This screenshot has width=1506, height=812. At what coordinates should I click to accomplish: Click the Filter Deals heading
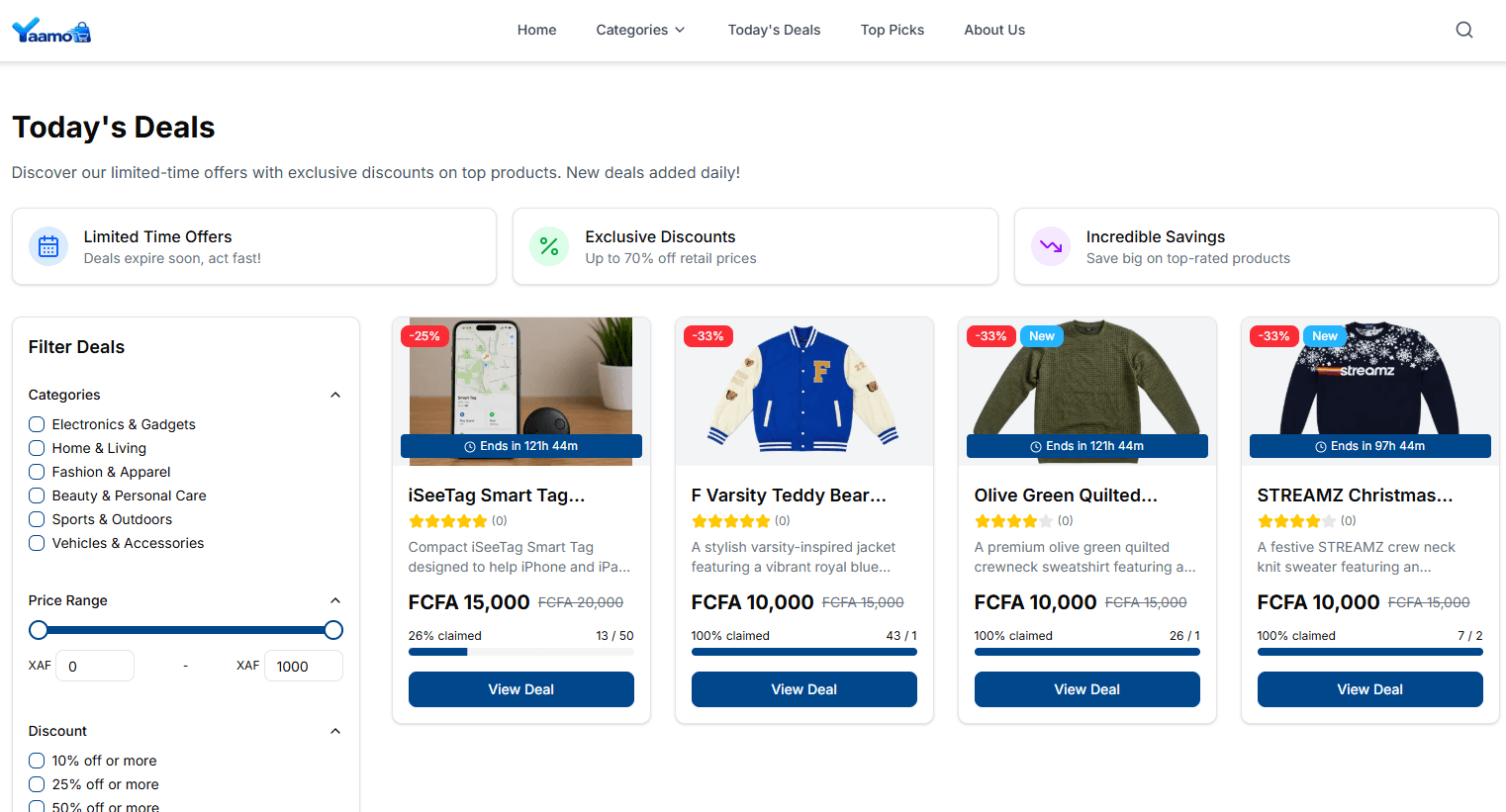pyautogui.click(x=76, y=347)
